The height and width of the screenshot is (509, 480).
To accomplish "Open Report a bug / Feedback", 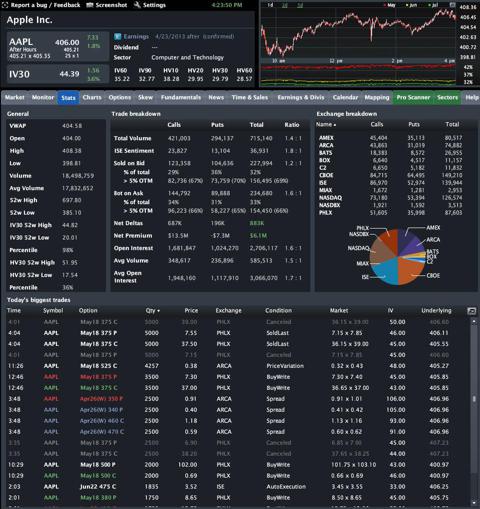I will [x=45, y=5].
